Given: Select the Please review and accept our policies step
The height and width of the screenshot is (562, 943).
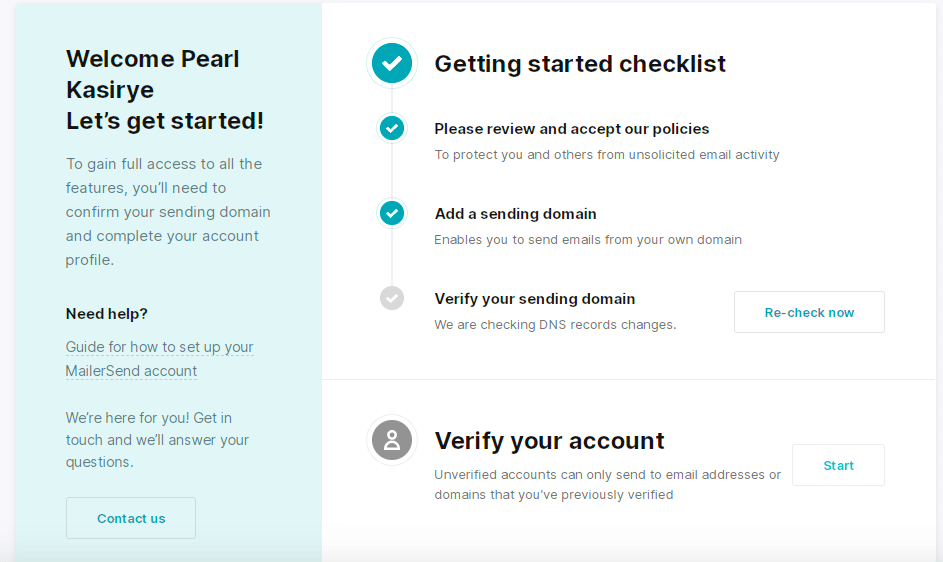Looking at the screenshot, I should (x=571, y=129).
